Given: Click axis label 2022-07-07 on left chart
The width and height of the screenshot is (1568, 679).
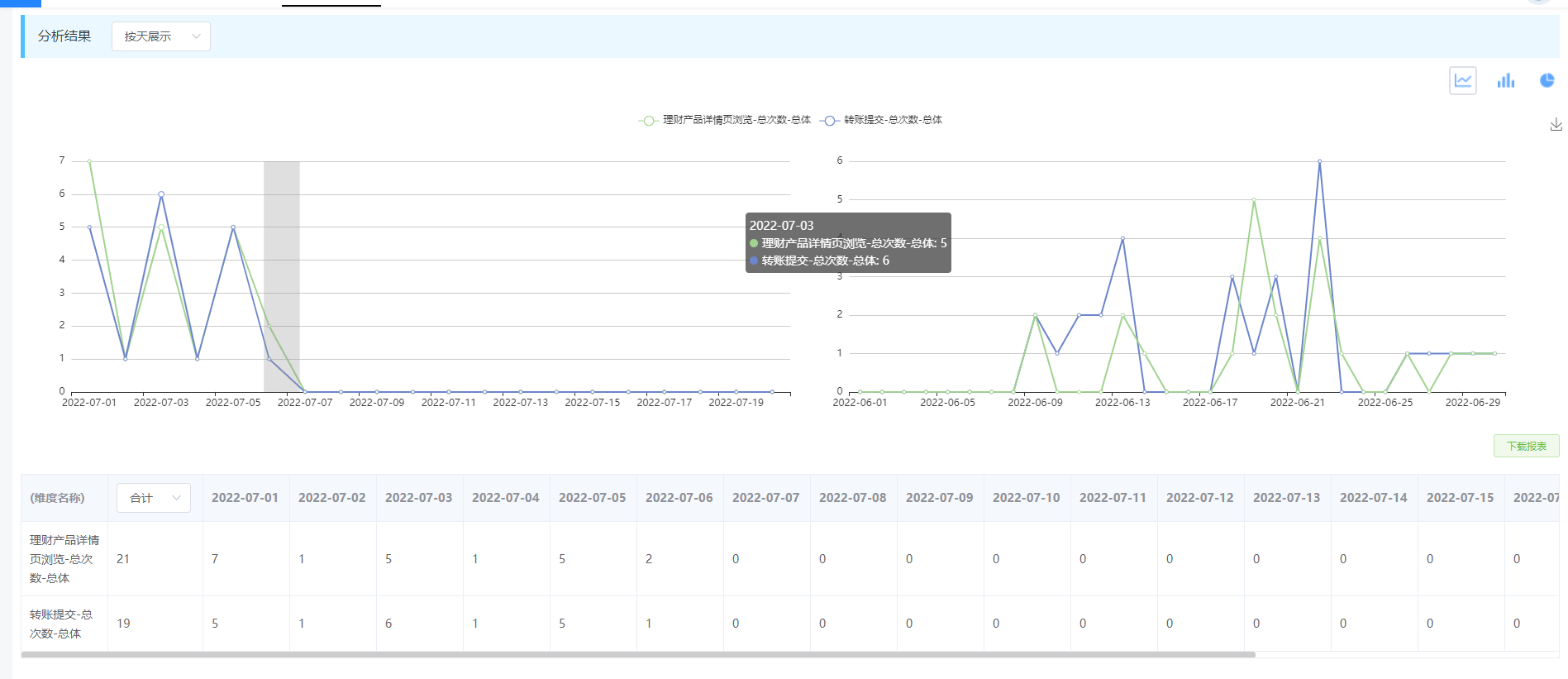Looking at the screenshot, I should coord(305,403).
